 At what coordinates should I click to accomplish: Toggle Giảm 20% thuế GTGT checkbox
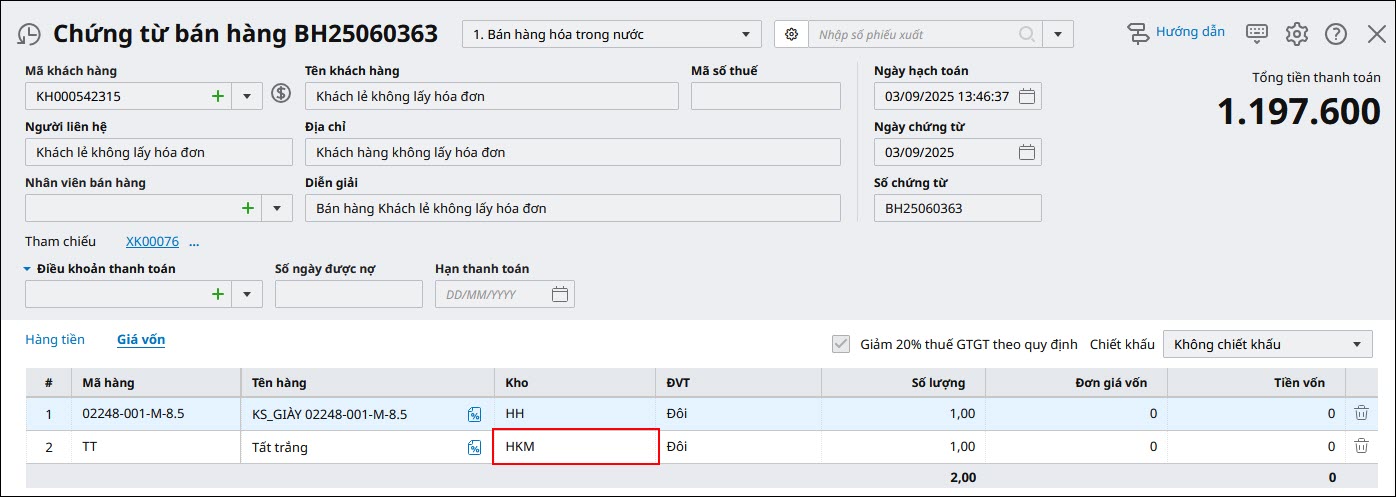click(841, 344)
